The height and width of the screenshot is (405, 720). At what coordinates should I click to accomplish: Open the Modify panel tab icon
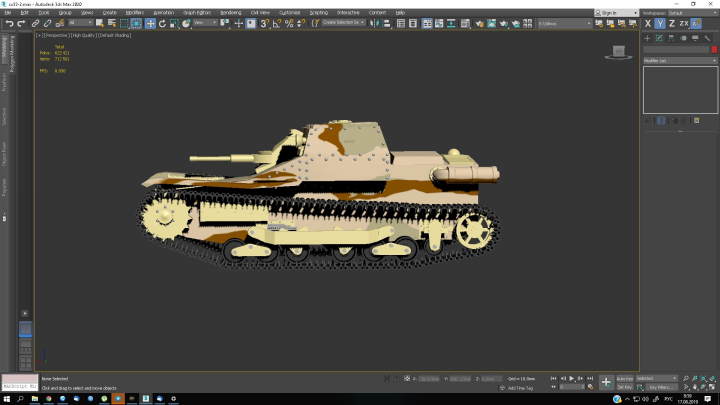coord(659,38)
